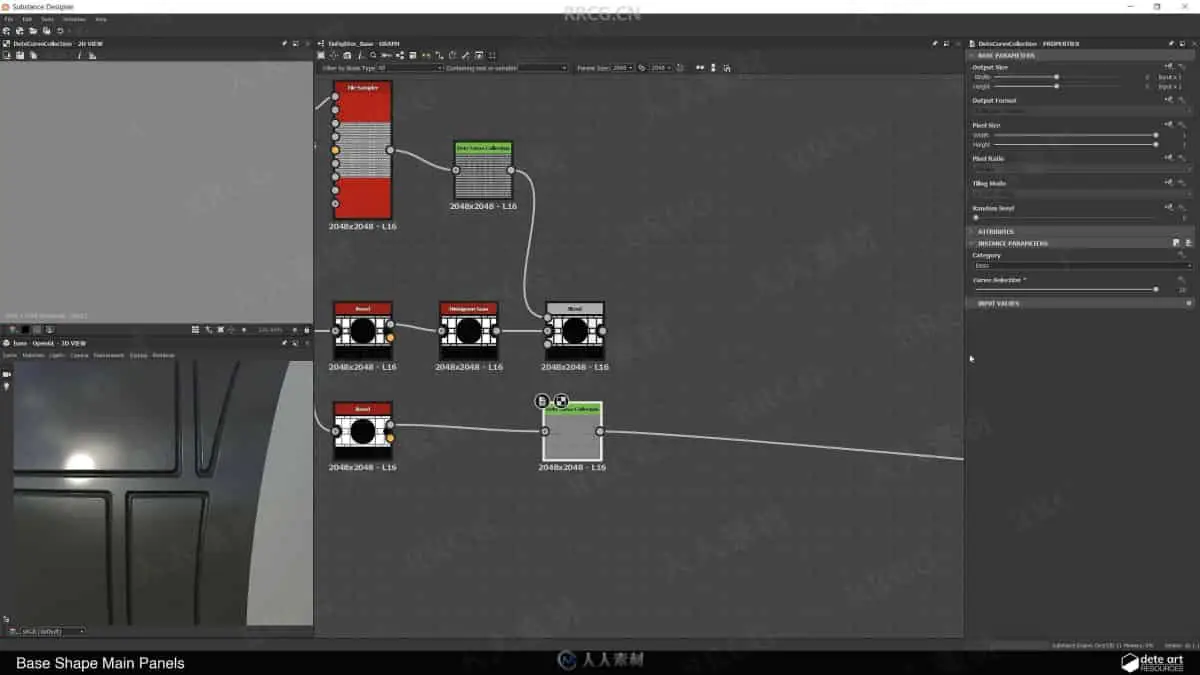Open the Edit menu

[27, 19]
